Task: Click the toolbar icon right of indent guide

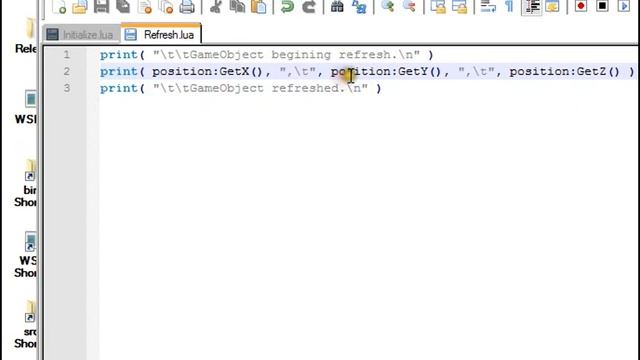Action: pyautogui.click(x=552, y=7)
